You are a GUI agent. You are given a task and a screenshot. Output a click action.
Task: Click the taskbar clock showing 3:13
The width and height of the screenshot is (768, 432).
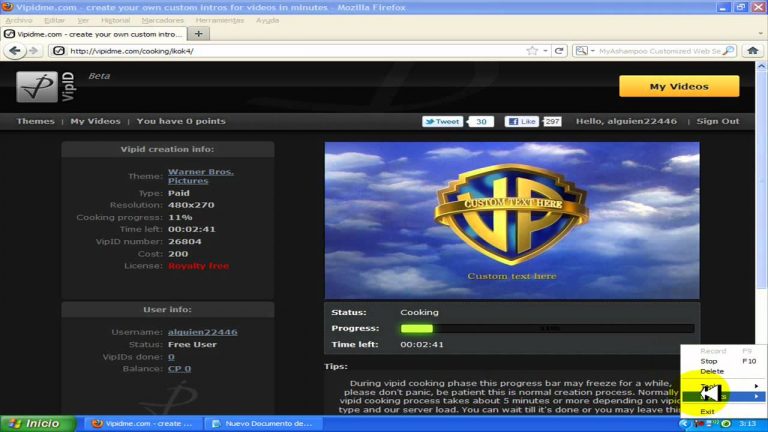pyautogui.click(x=747, y=423)
